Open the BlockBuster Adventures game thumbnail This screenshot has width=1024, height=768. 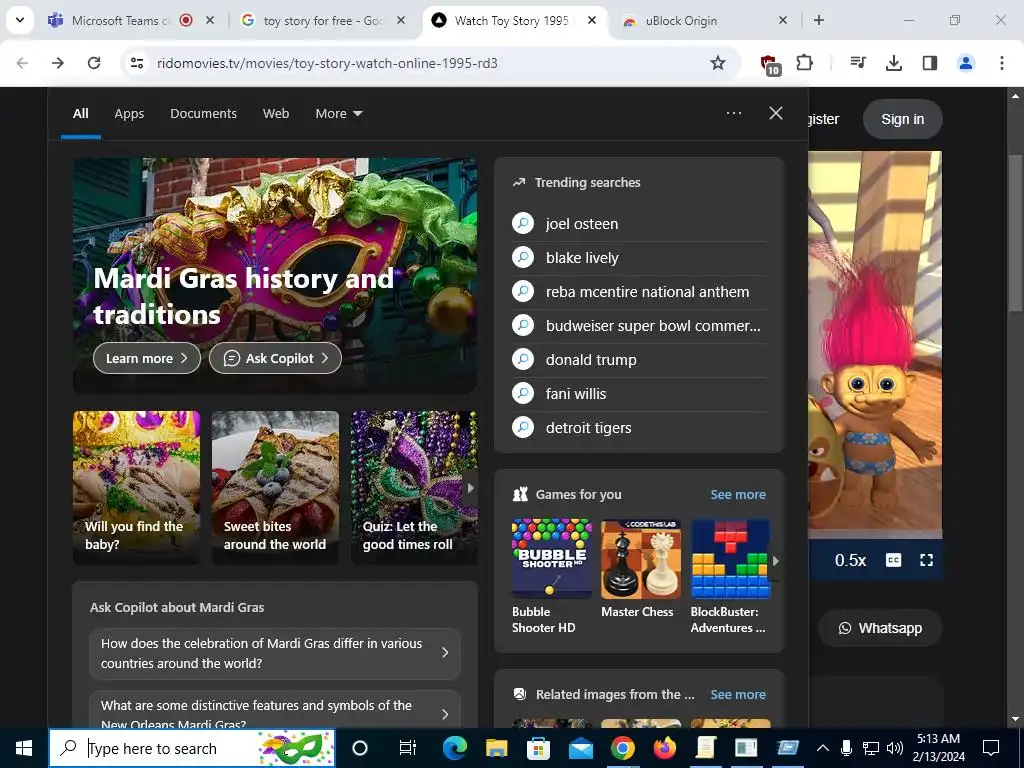[730, 559]
